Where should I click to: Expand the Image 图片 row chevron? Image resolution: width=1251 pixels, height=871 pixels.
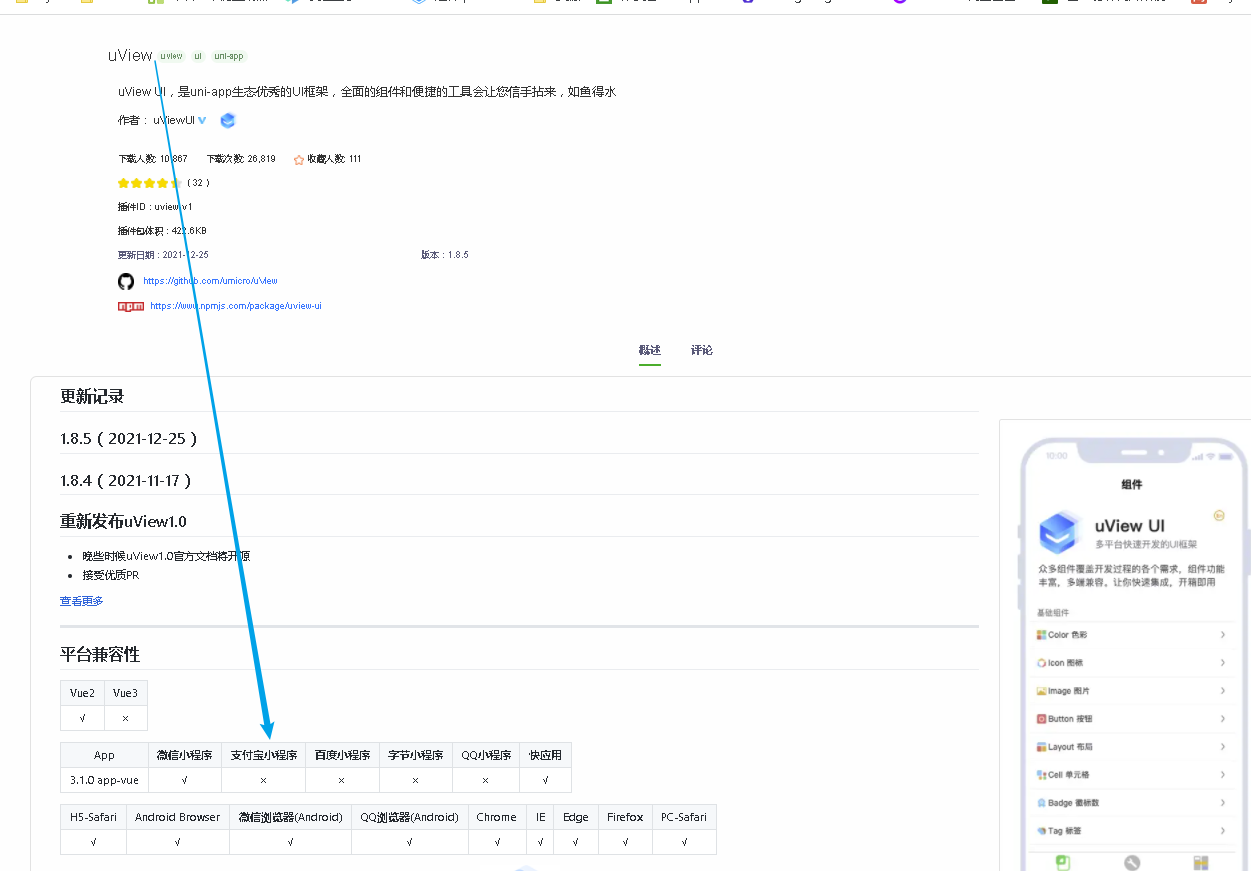(x=1223, y=691)
